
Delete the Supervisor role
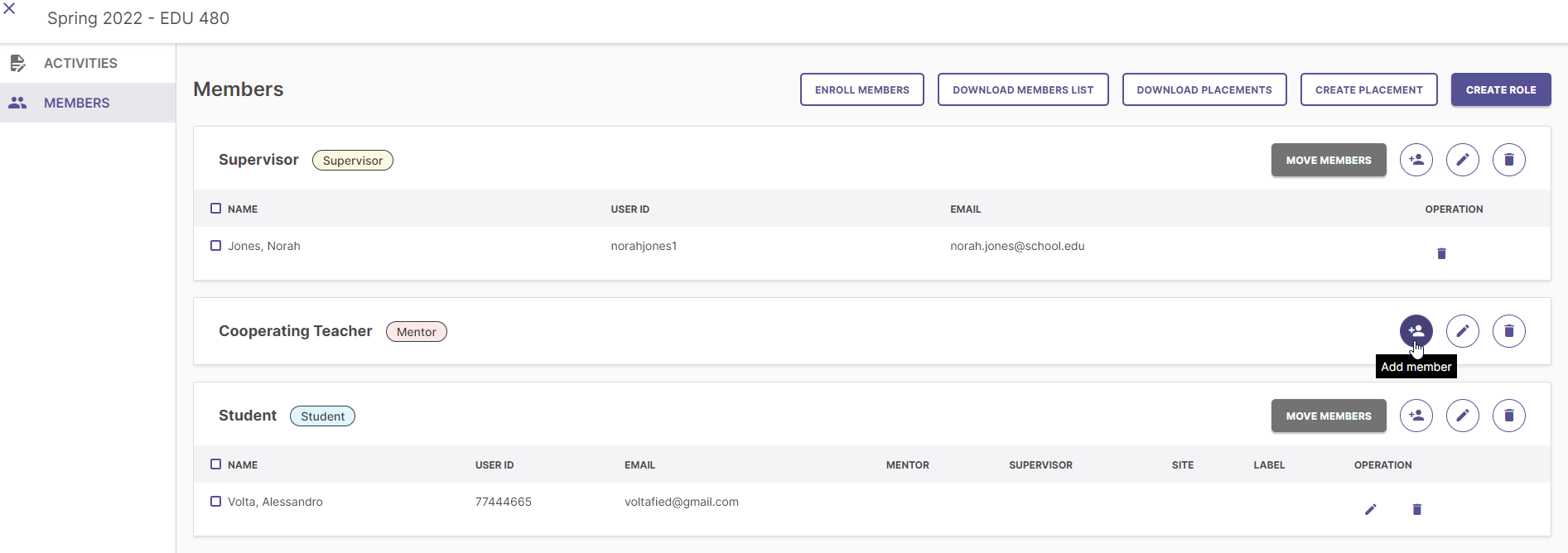point(1509,160)
